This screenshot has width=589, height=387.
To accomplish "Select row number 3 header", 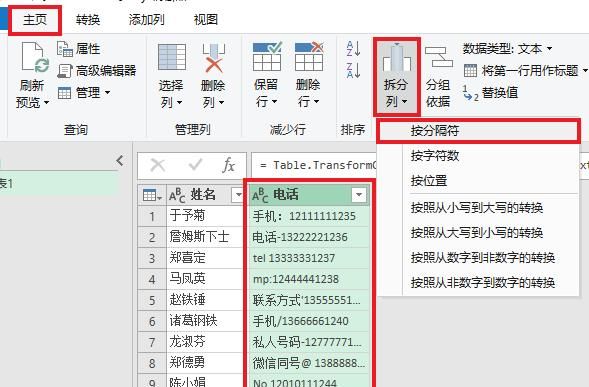I will (152, 258).
